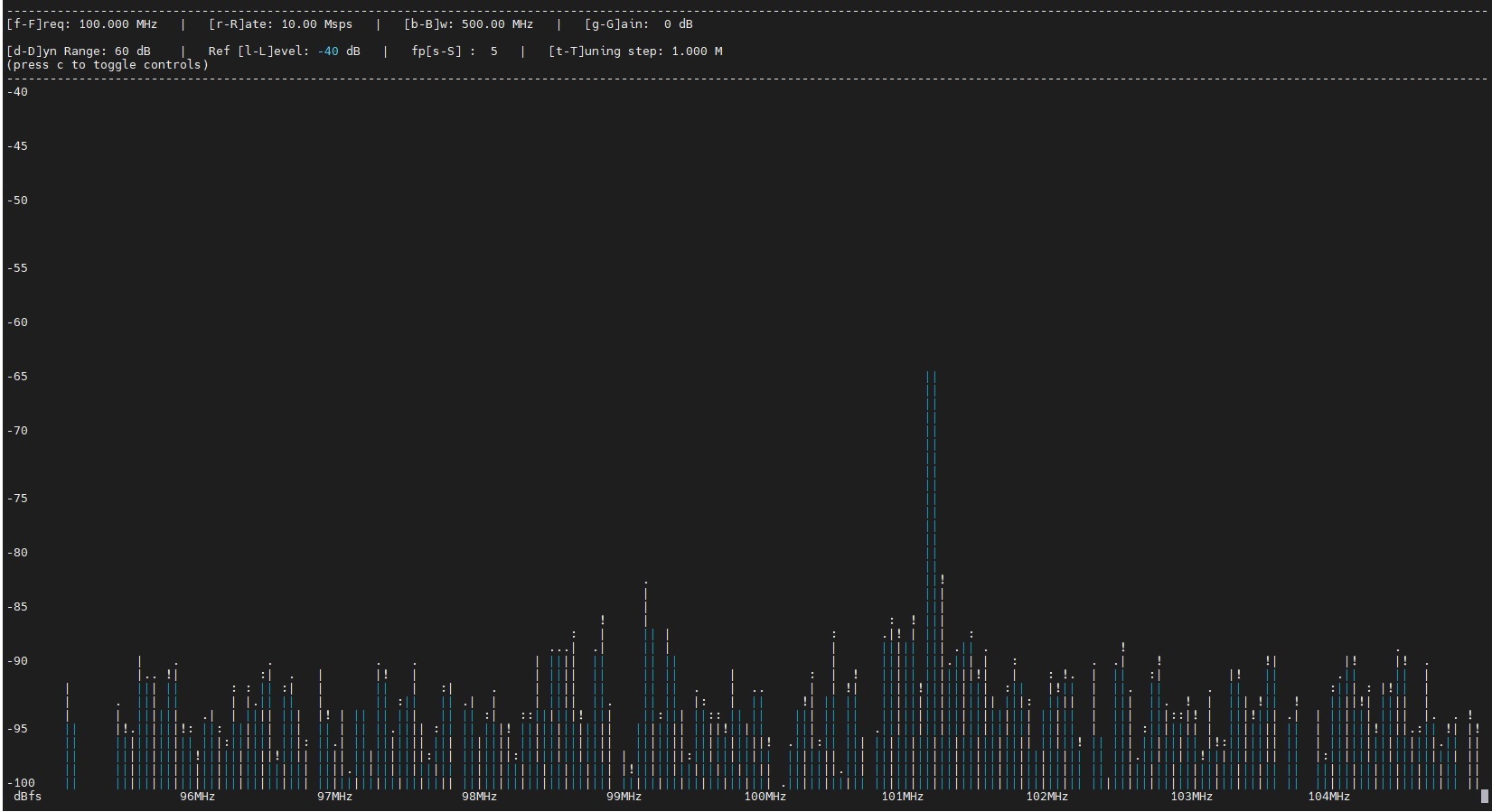This screenshot has width=1492, height=812.
Task: Select the Gain 0 dB setting
Action: point(678,24)
